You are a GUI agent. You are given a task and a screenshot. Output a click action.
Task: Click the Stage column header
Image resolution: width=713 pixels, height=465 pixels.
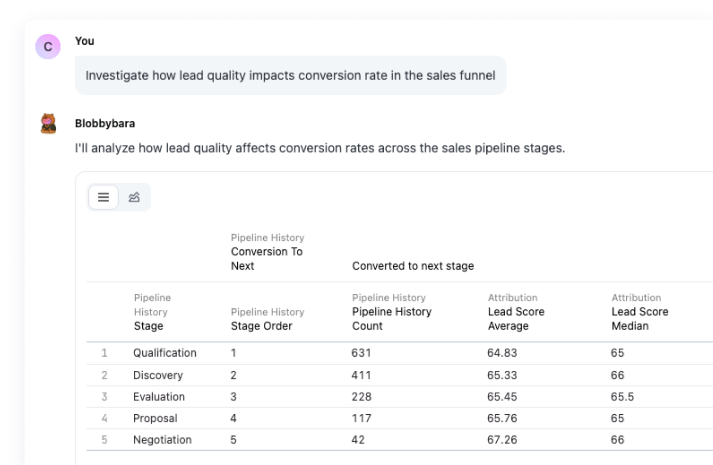pos(148,326)
